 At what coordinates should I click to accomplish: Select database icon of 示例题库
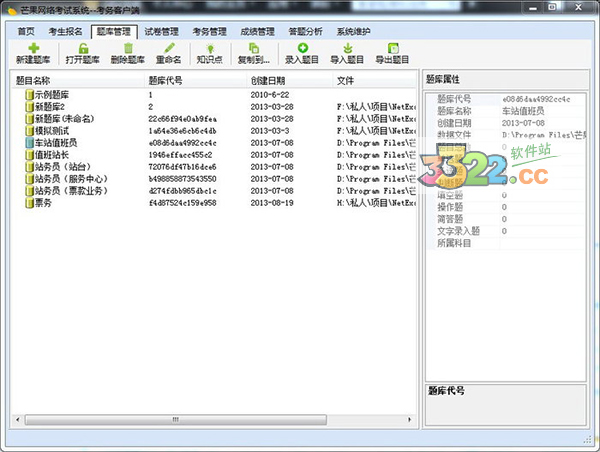point(29,95)
